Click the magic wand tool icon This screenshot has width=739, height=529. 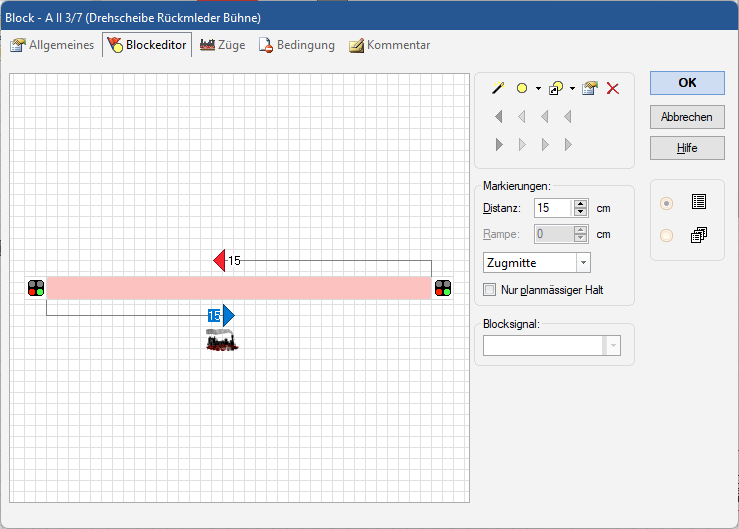click(x=498, y=89)
